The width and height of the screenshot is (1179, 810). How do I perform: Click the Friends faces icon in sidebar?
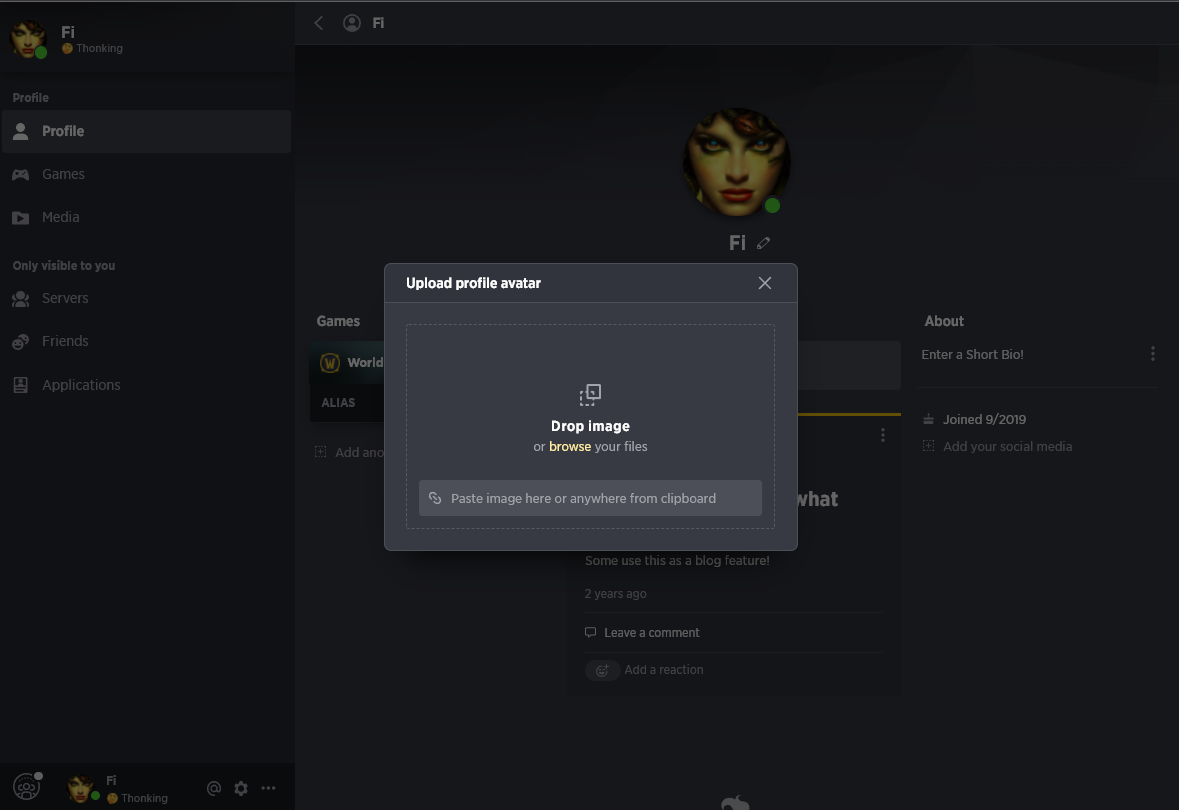point(20,341)
